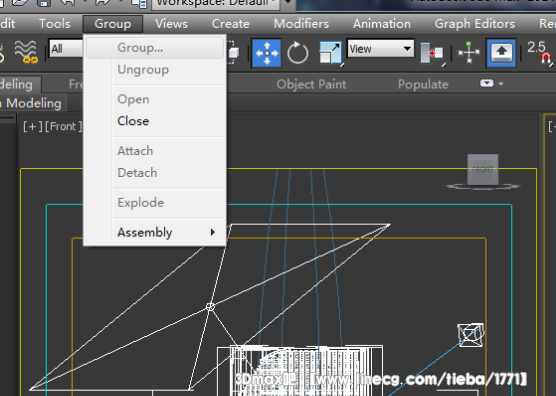Image resolution: width=556 pixels, height=396 pixels.
Task: Activate the Select and Move tool
Action: [266, 53]
